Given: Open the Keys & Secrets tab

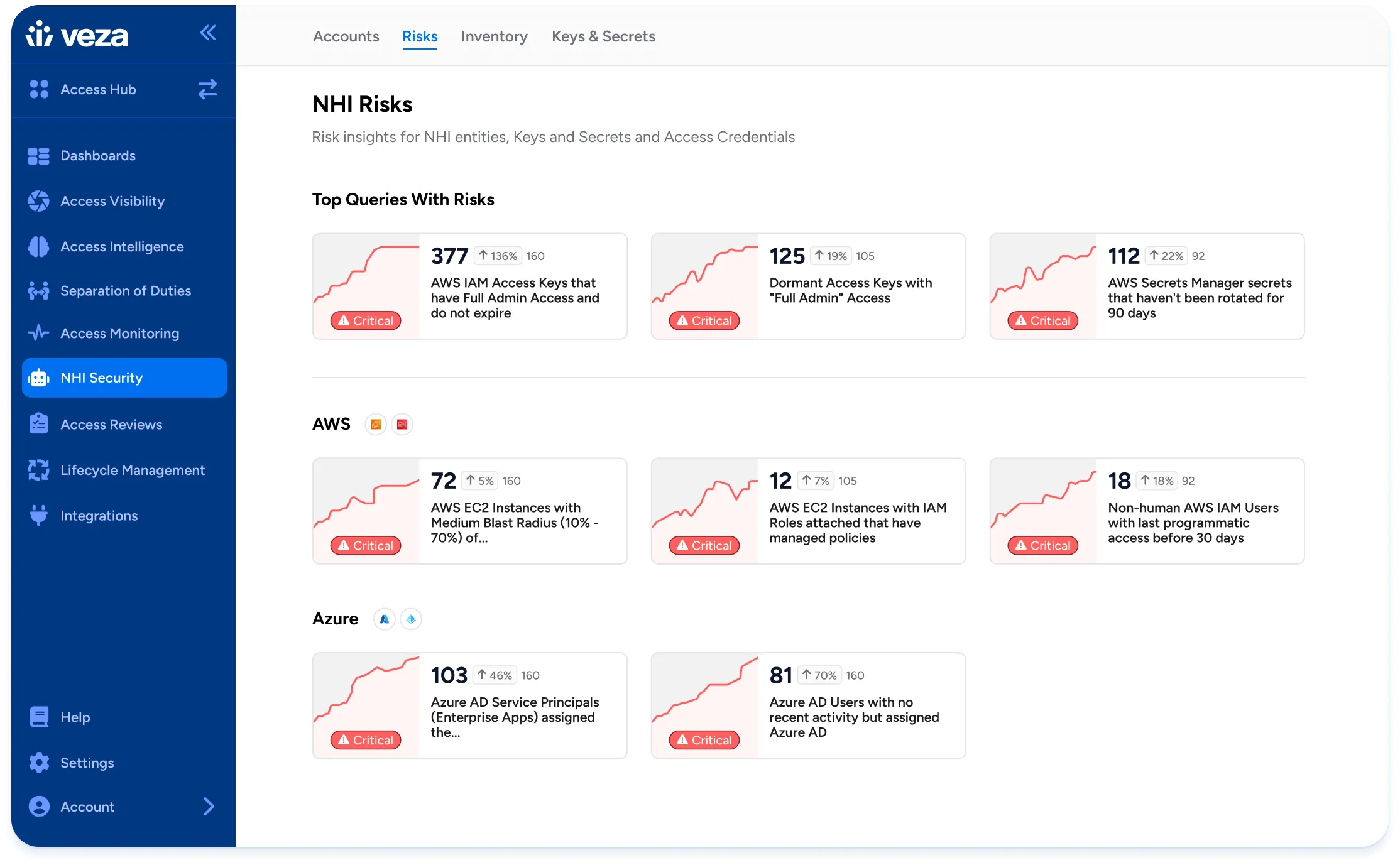Looking at the screenshot, I should [603, 36].
